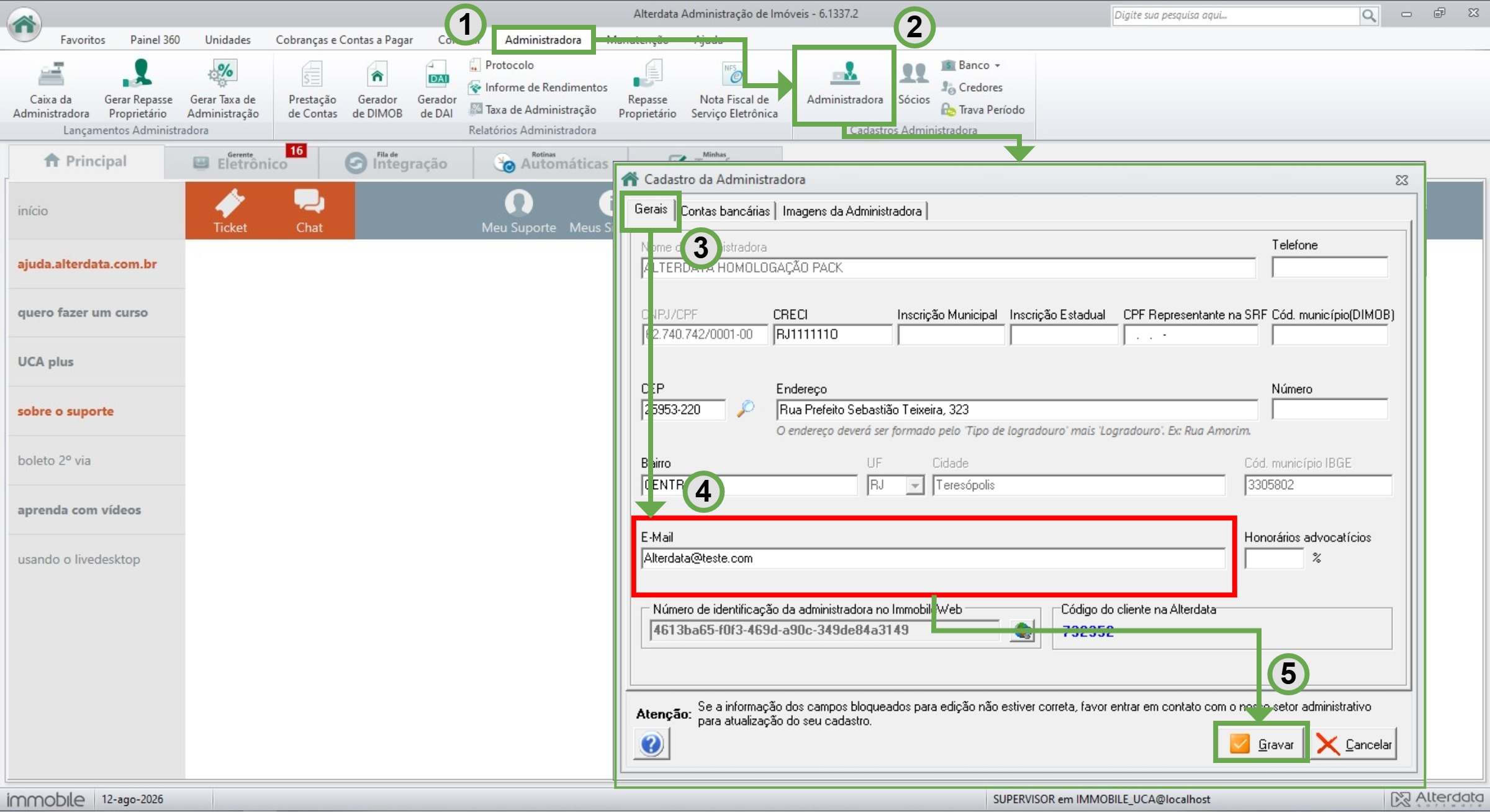Viewport: 1490px width, 812px height.
Task: Open the UF state dropdown
Action: [914, 485]
